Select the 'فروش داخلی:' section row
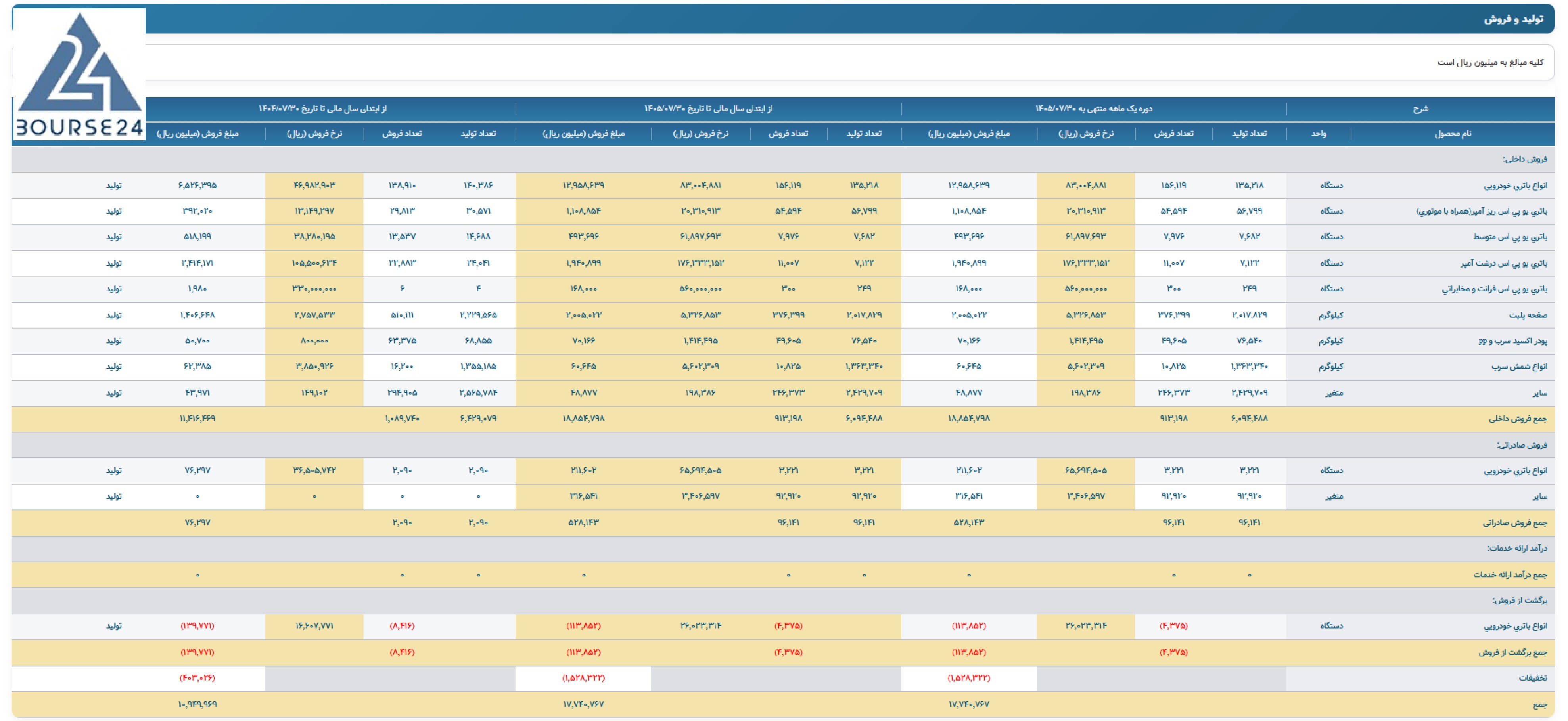The image size is (1568, 721). coord(783,159)
